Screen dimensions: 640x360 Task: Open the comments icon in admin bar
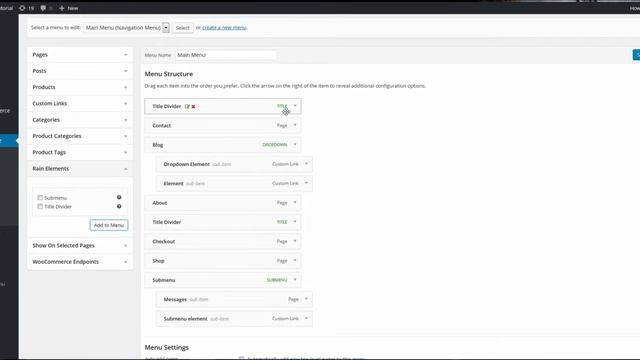tap(43, 8)
